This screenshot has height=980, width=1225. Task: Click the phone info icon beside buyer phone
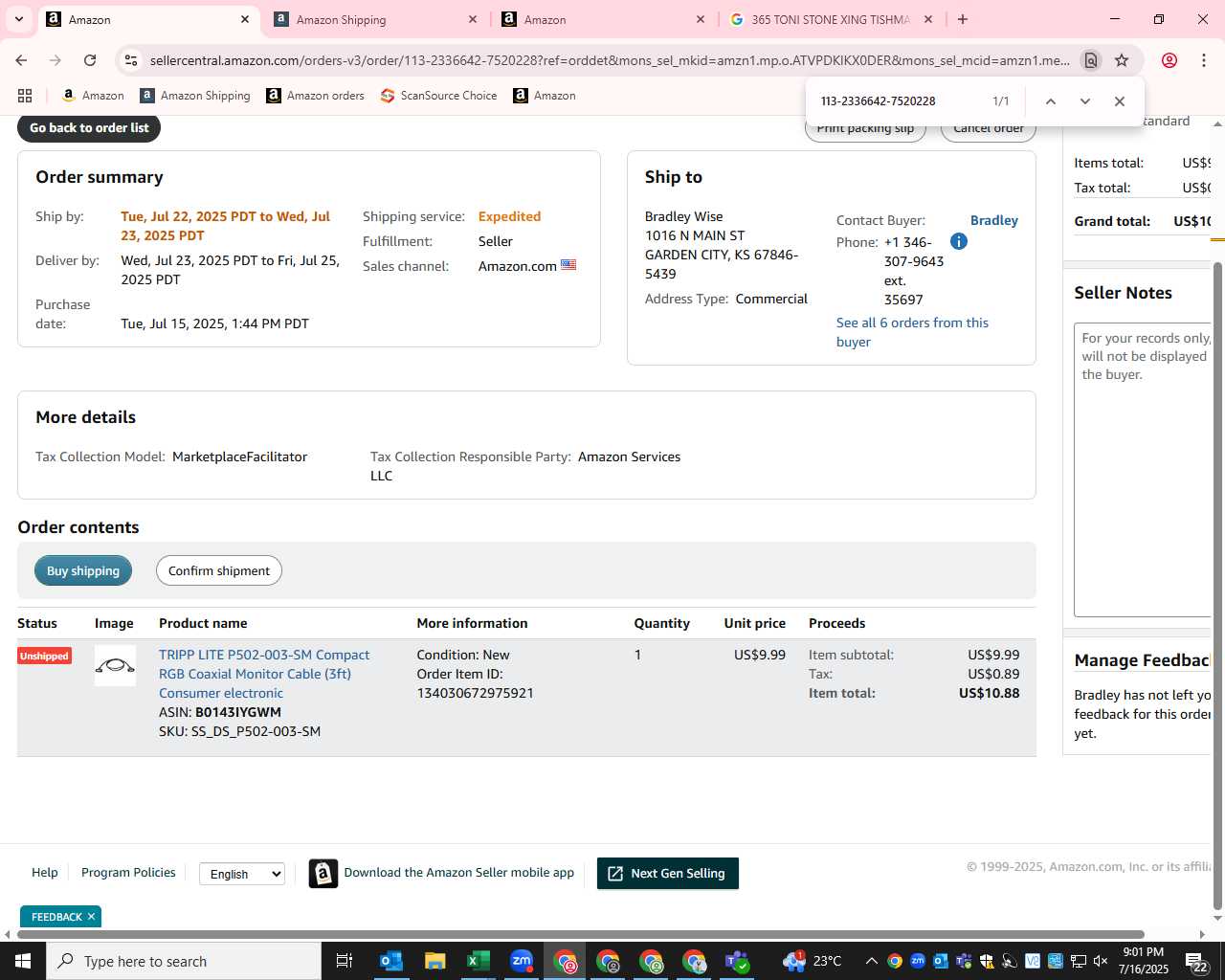coord(958,241)
